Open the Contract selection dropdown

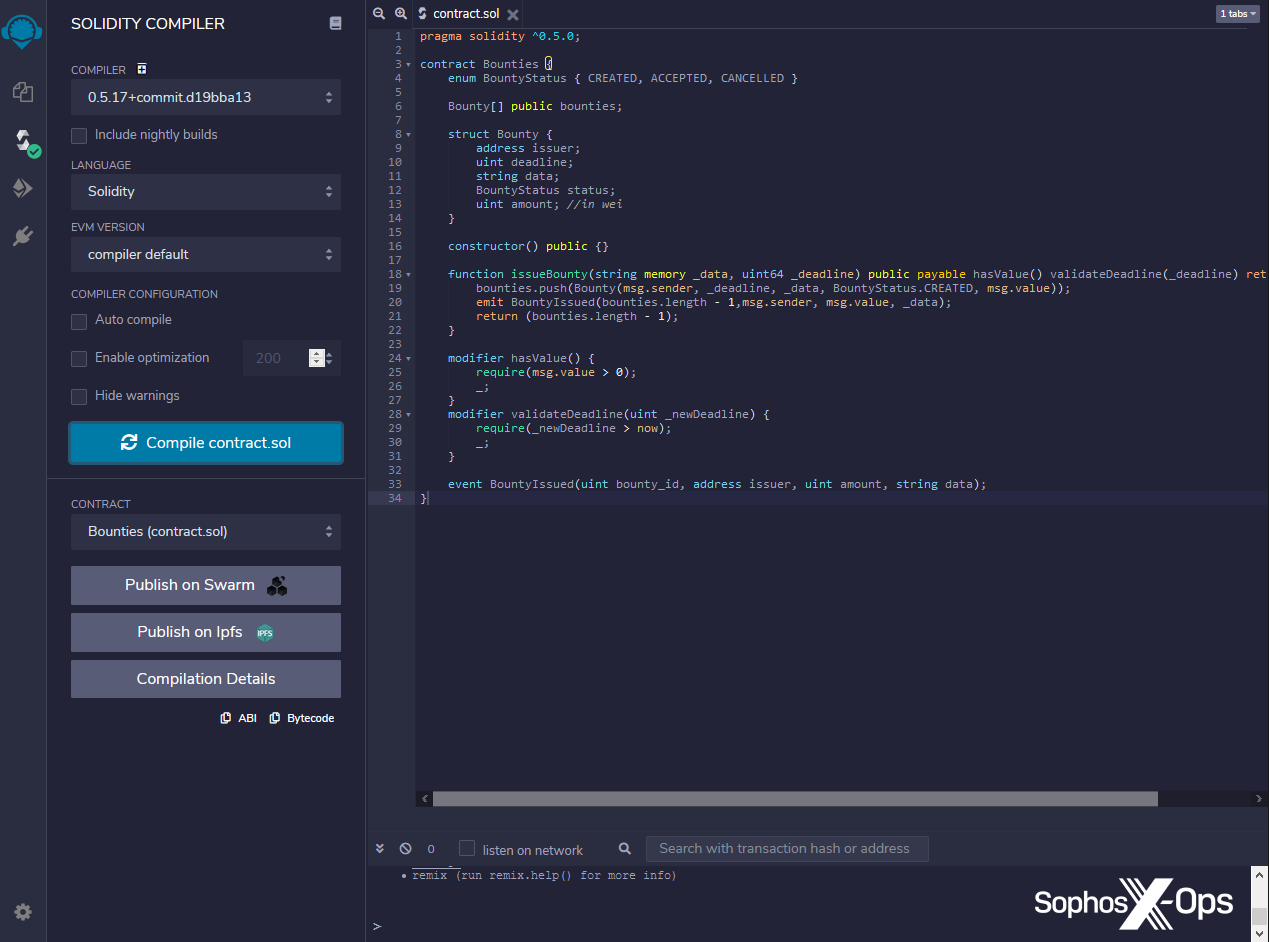point(206,532)
